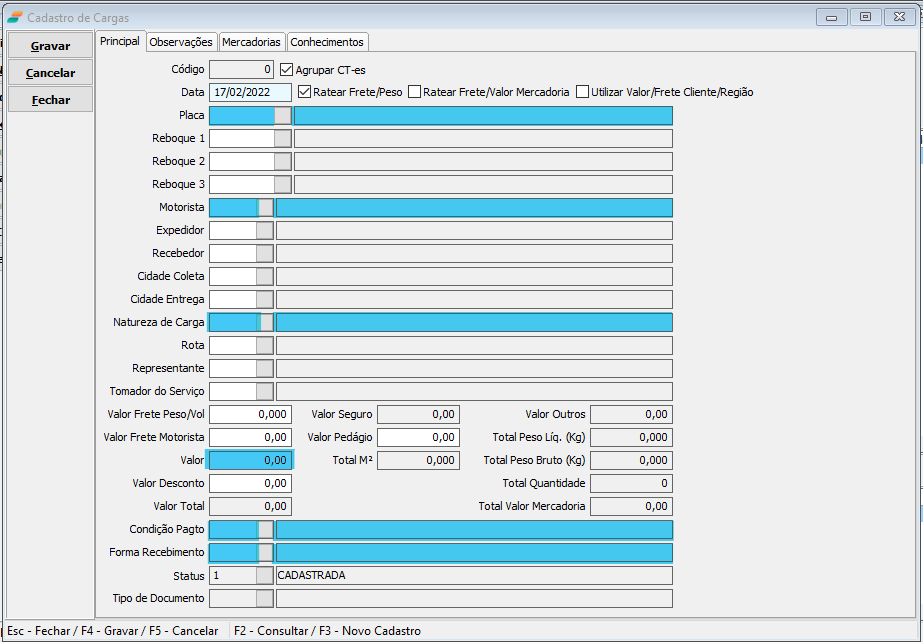
Task: Switch to the Mercadorias tab
Action: coord(251,42)
